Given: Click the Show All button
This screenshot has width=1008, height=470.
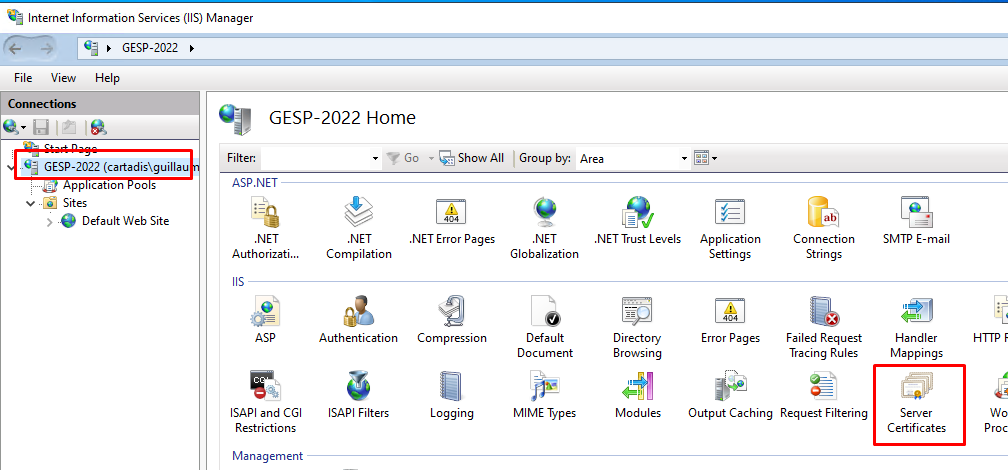Looking at the screenshot, I should [x=472, y=158].
